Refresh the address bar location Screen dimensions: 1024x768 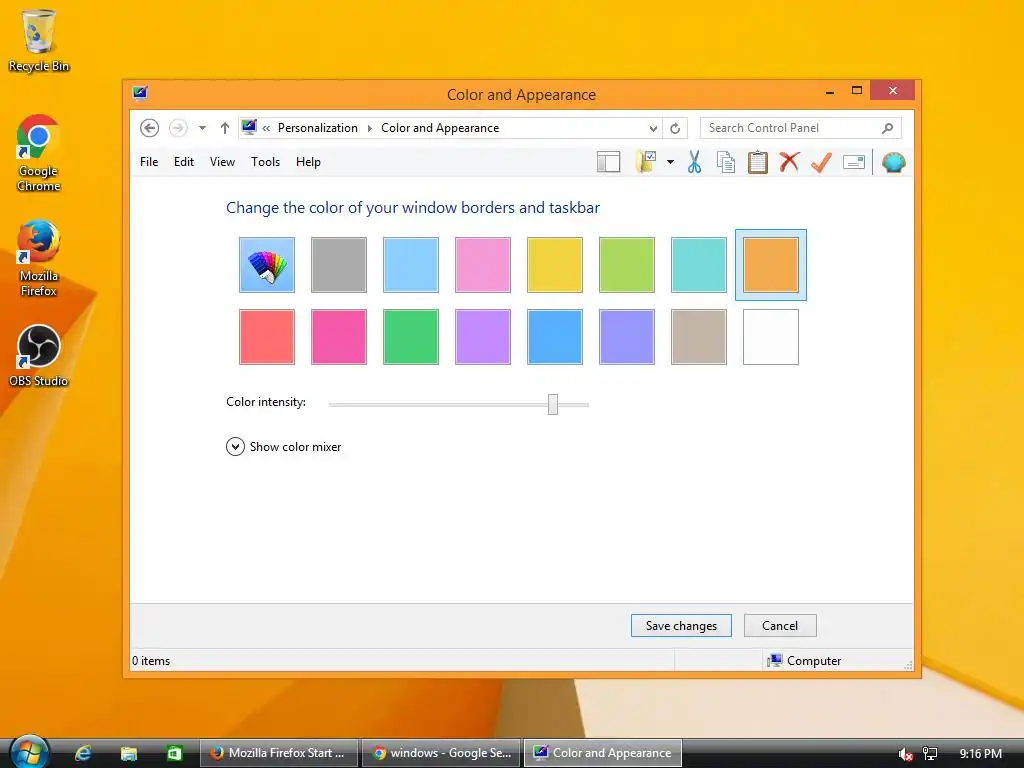coord(675,129)
